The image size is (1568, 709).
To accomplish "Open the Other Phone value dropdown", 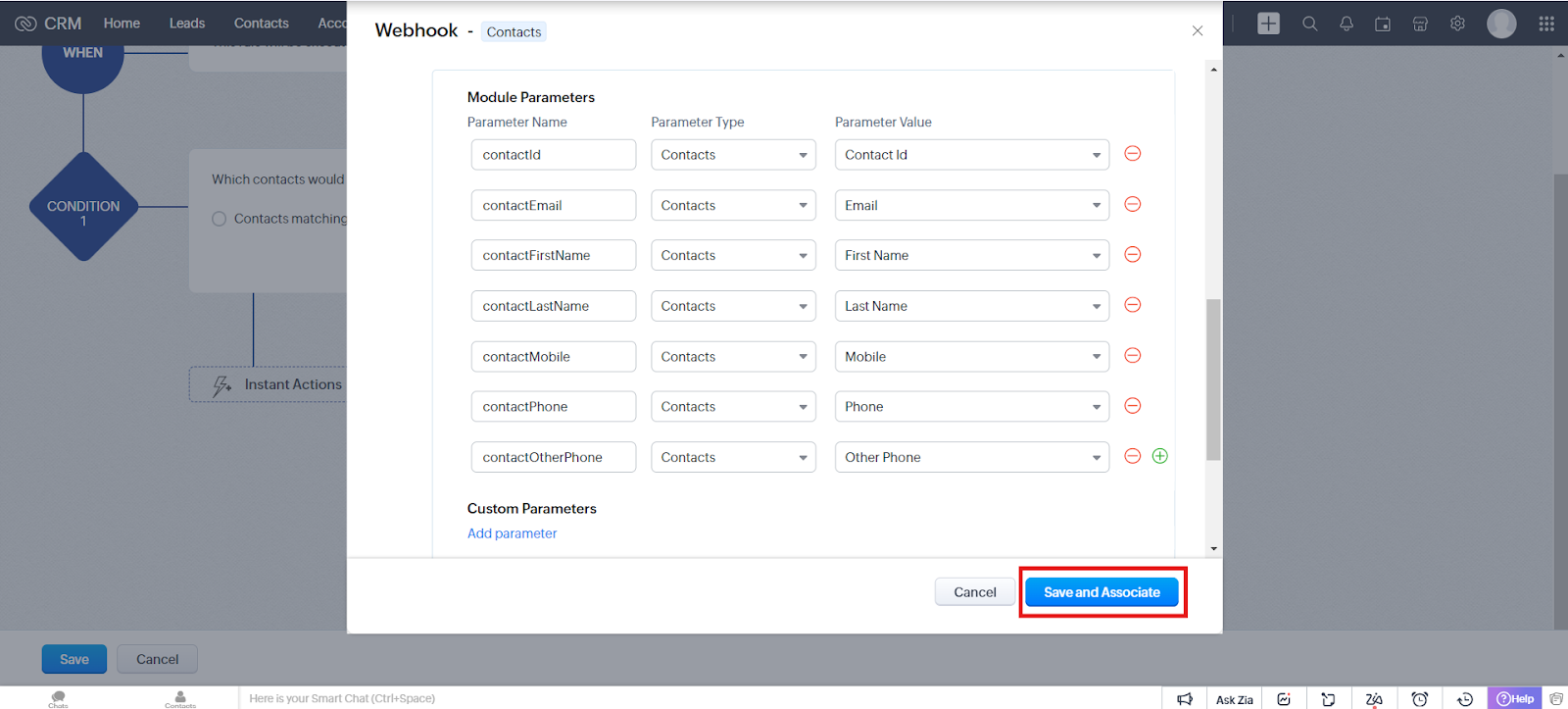I will click(x=972, y=457).
